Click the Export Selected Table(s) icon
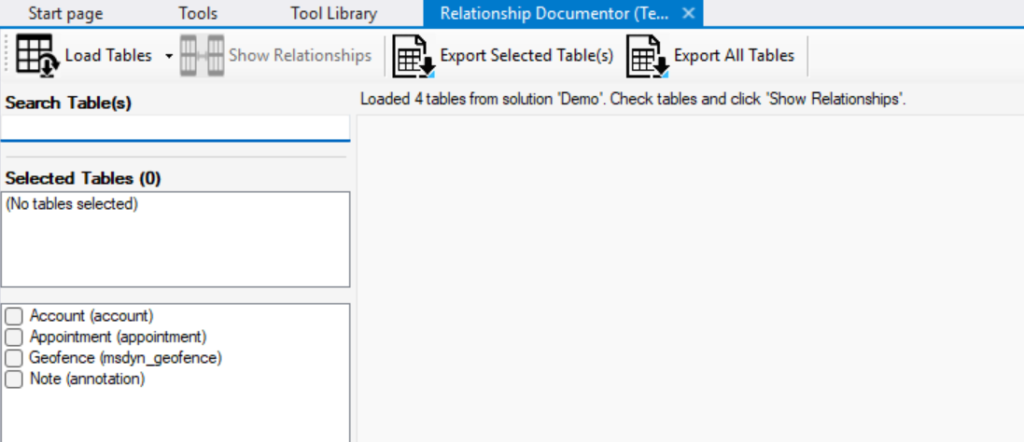The width and height of the screenshot is (1024, 442). 411,56
